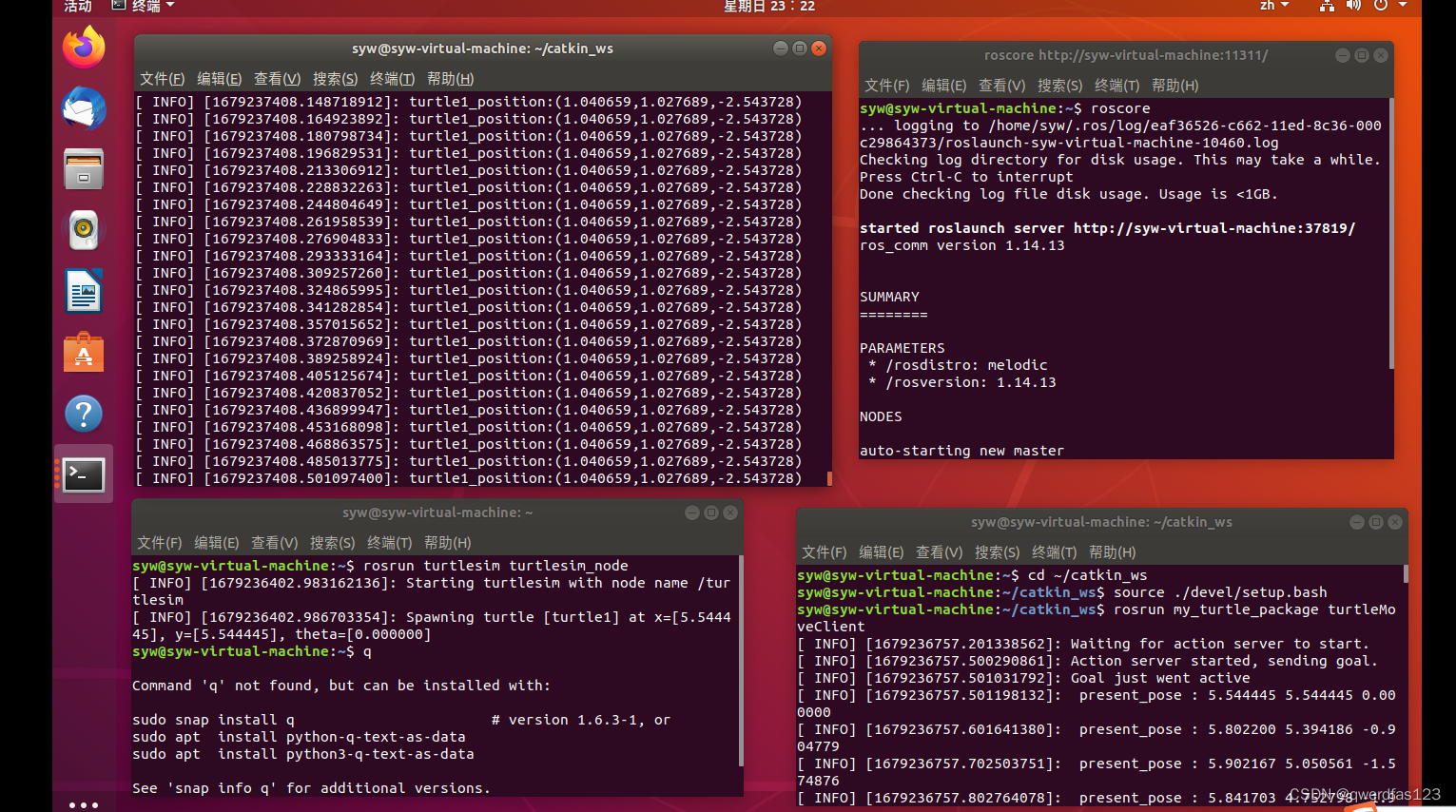Close the turtleMoveClient terminal window
The image size is (1456, 812).
(x=1395, y=522)
